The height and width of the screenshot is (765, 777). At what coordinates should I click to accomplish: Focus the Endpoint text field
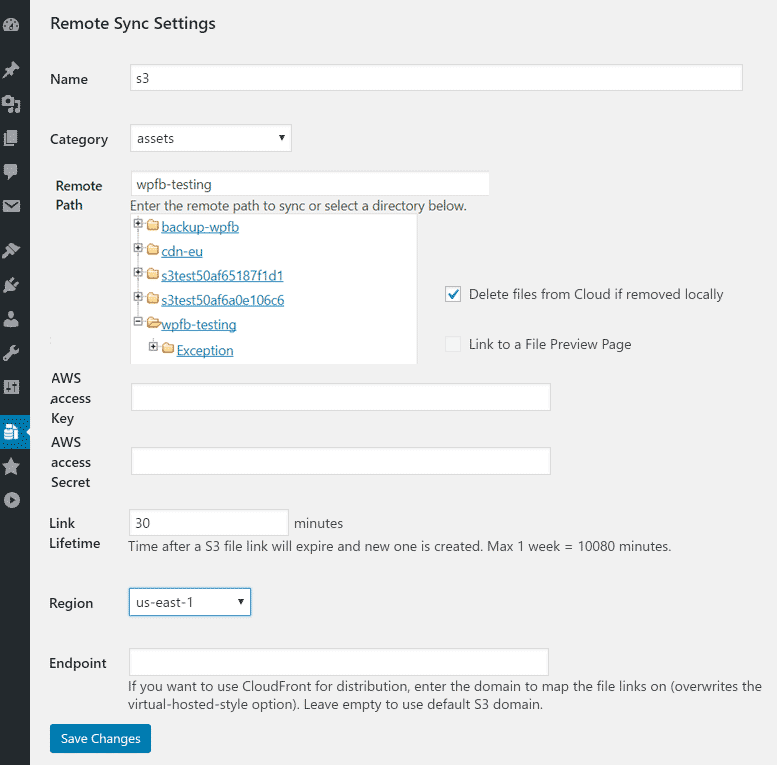(x=338, y=662)
